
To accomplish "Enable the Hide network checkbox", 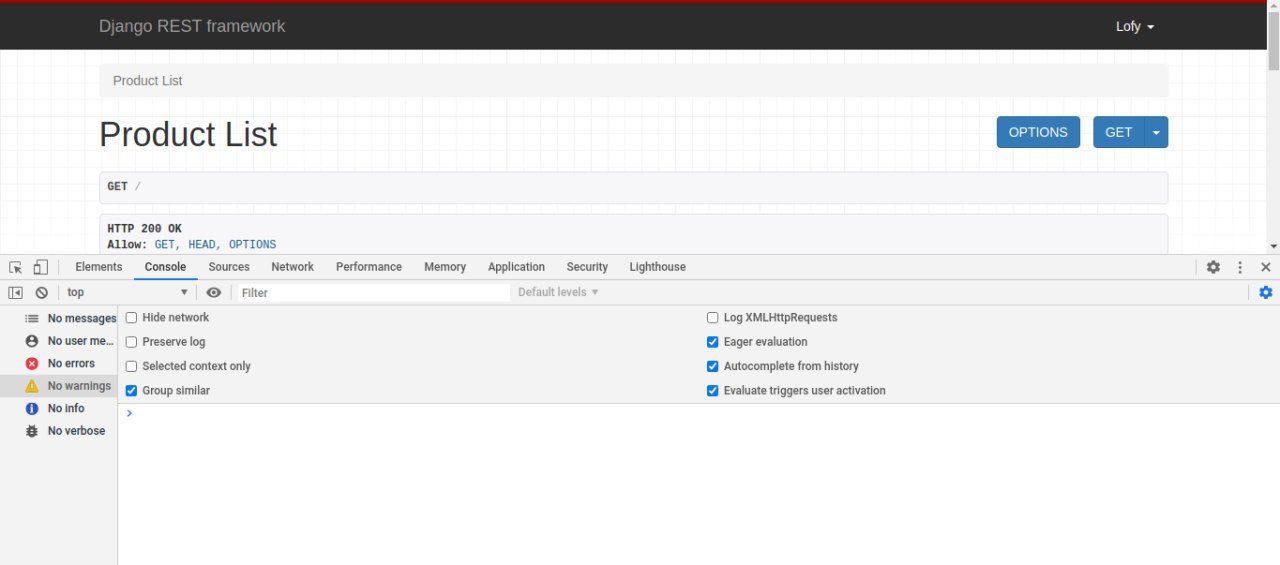I will tap(131, 318).
